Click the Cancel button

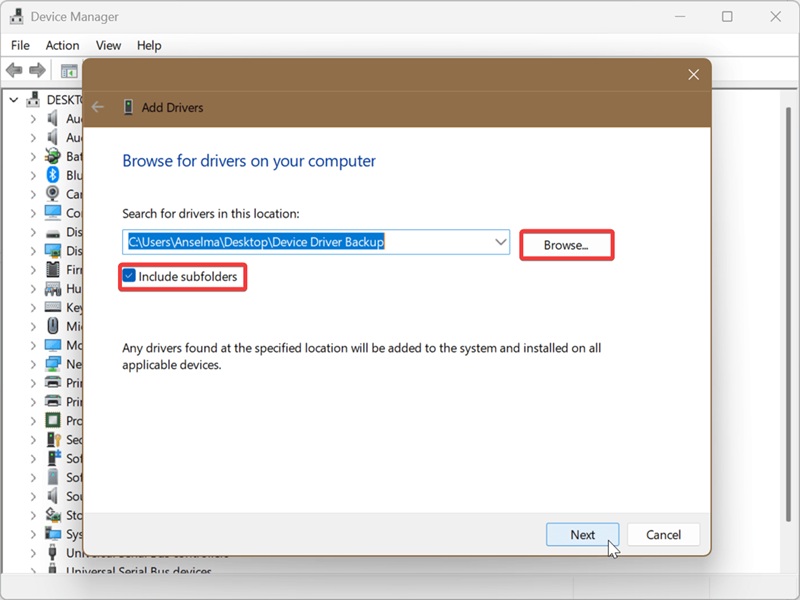click(663, 535)
